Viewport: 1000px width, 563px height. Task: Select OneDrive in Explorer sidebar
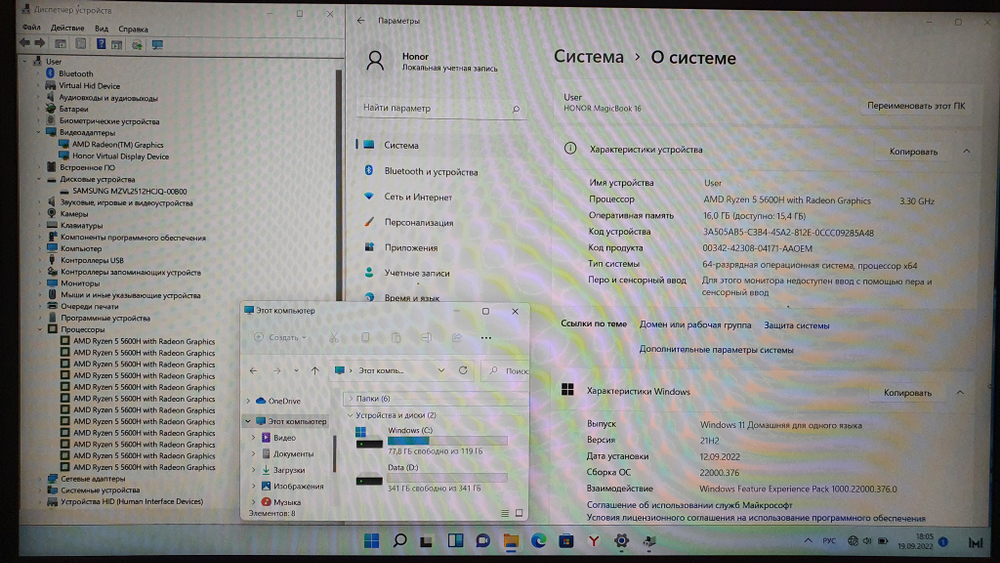tap(284, 401)
